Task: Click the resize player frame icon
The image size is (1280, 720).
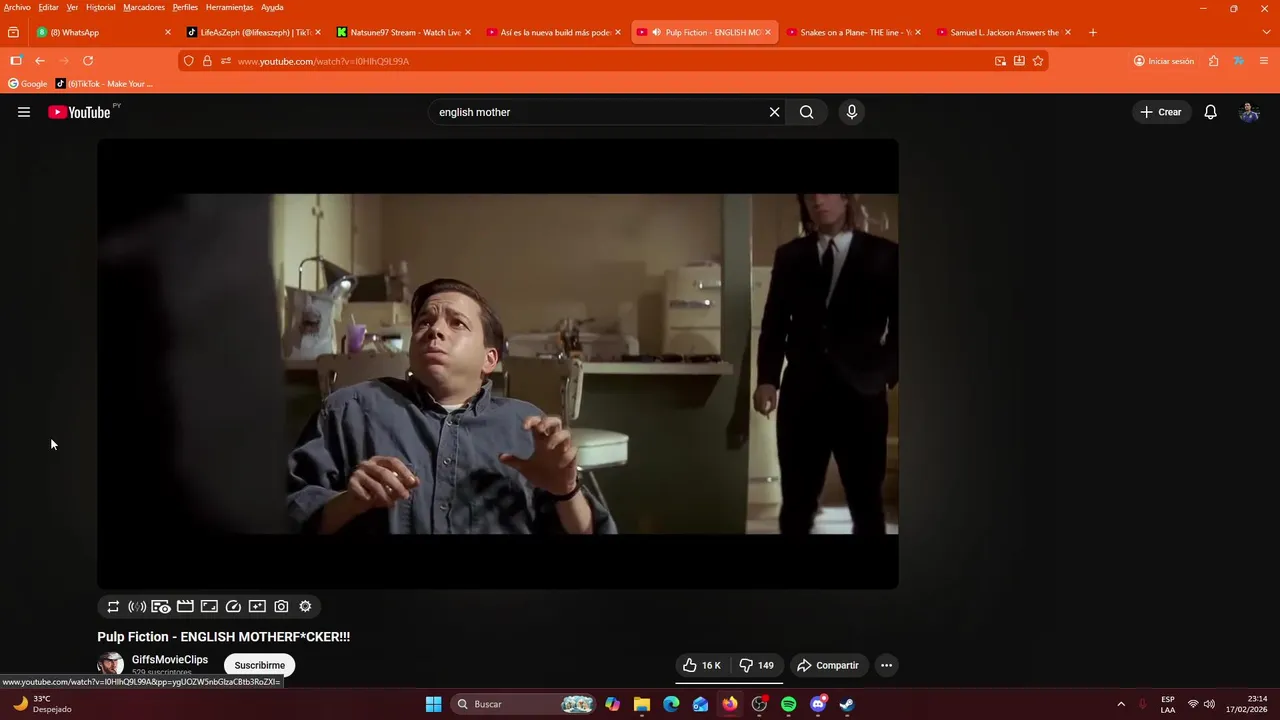Action: click(209, 606)
